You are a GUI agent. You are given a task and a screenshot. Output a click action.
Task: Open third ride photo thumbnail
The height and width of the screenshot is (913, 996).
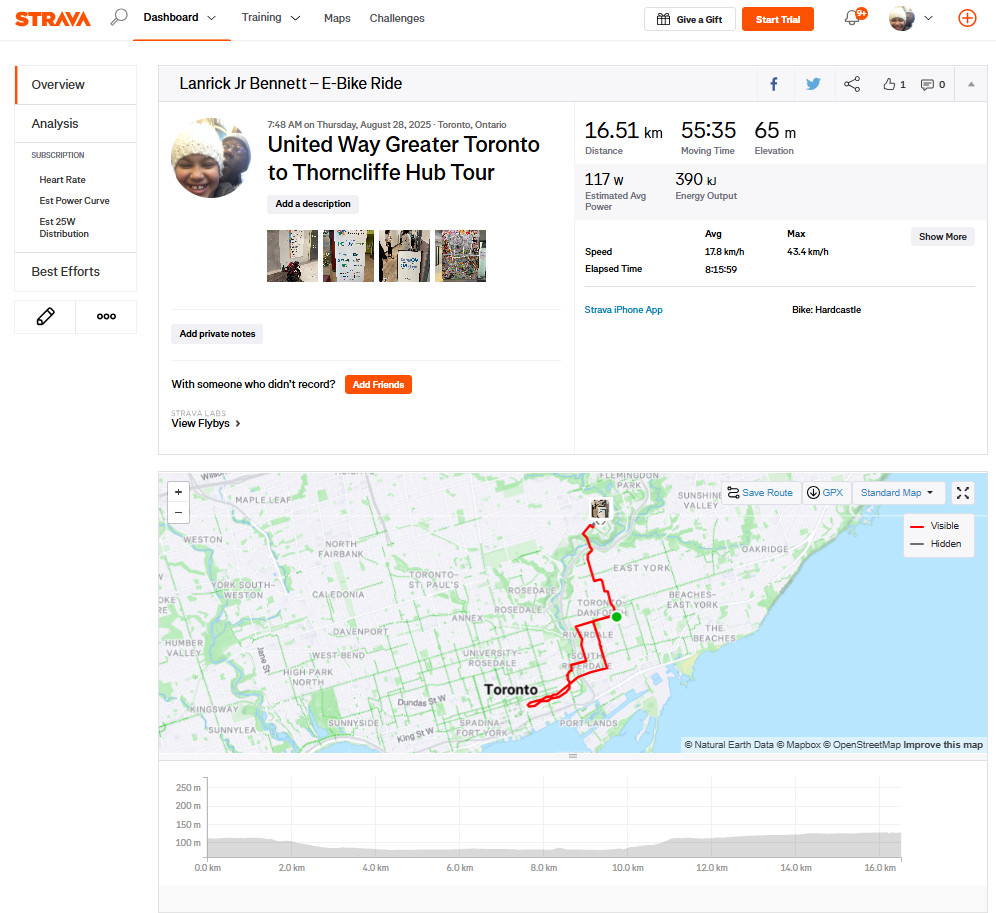[404, 255]
